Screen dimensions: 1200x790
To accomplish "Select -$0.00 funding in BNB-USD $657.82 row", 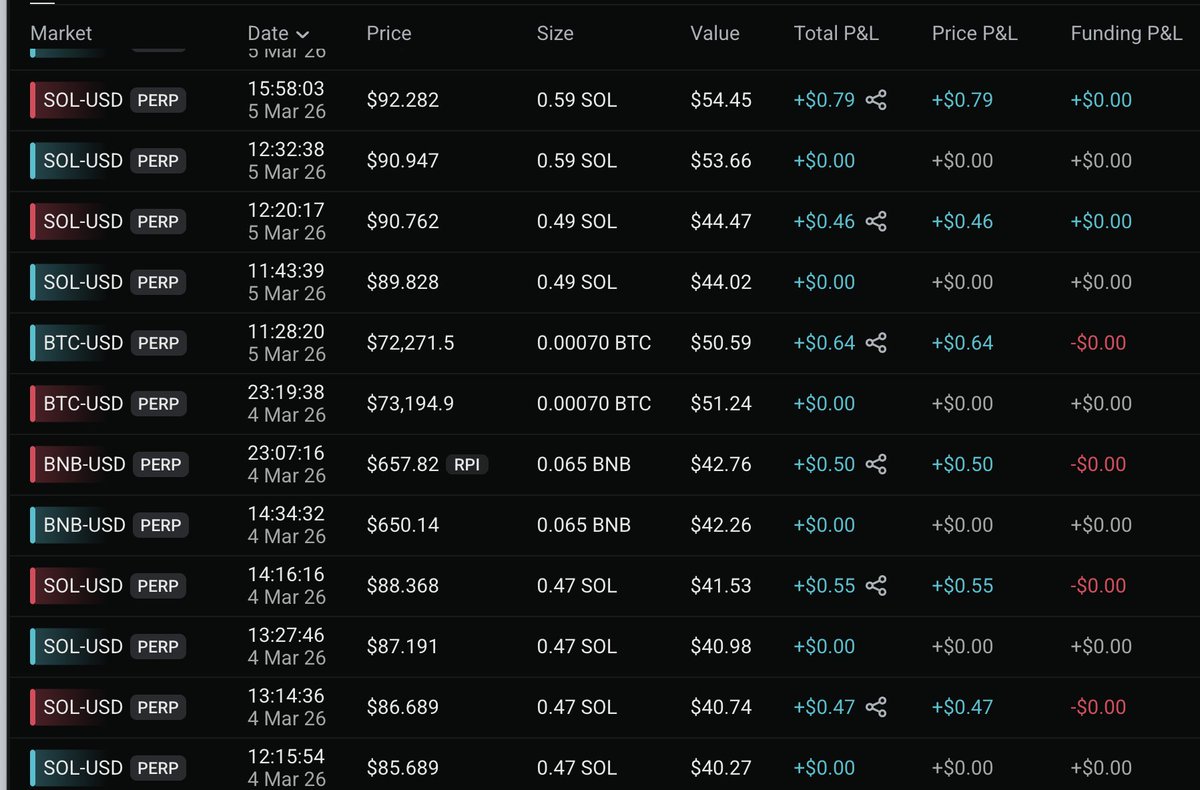I will pyautogui.click(x=1098, y=464).
